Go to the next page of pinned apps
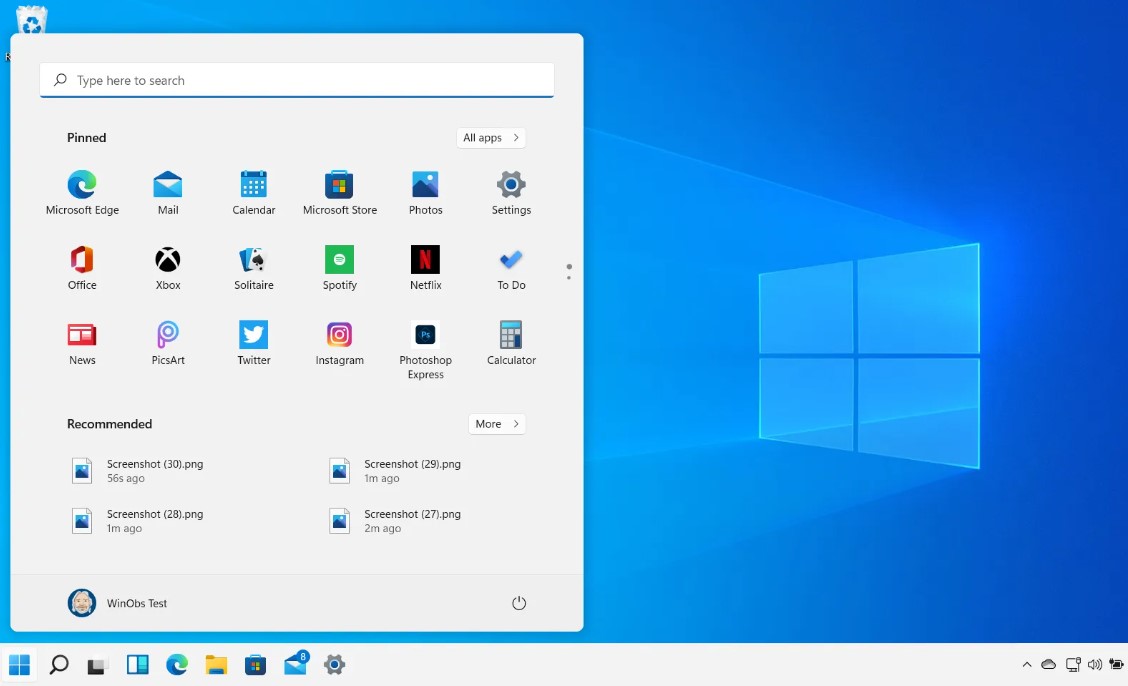 pyautogui.click(x=569, y=278)
